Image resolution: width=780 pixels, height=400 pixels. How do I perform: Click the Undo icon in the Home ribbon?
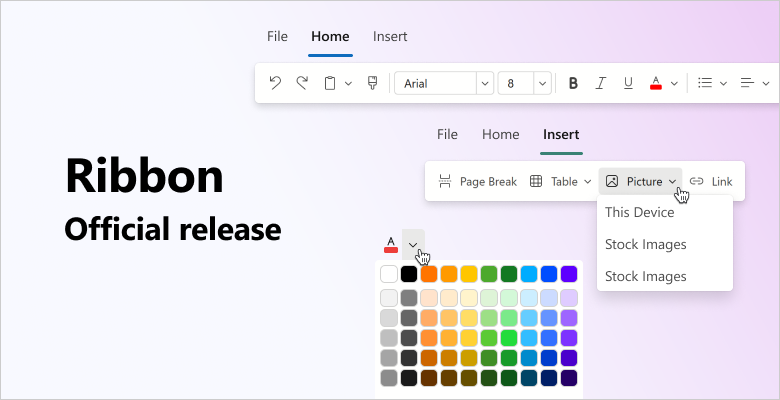pos(275,83)
